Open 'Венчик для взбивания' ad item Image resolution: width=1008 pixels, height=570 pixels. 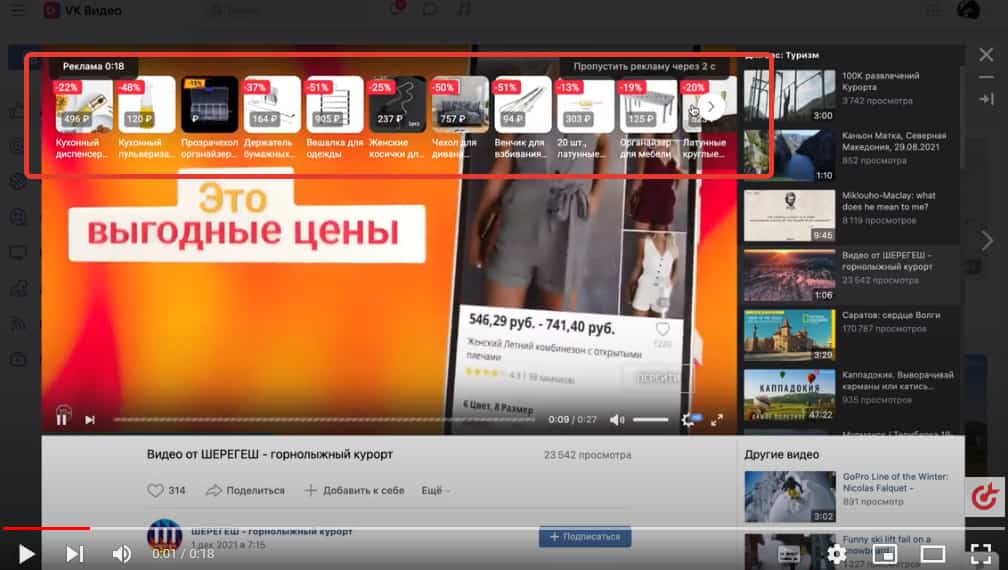pos(522,118)
